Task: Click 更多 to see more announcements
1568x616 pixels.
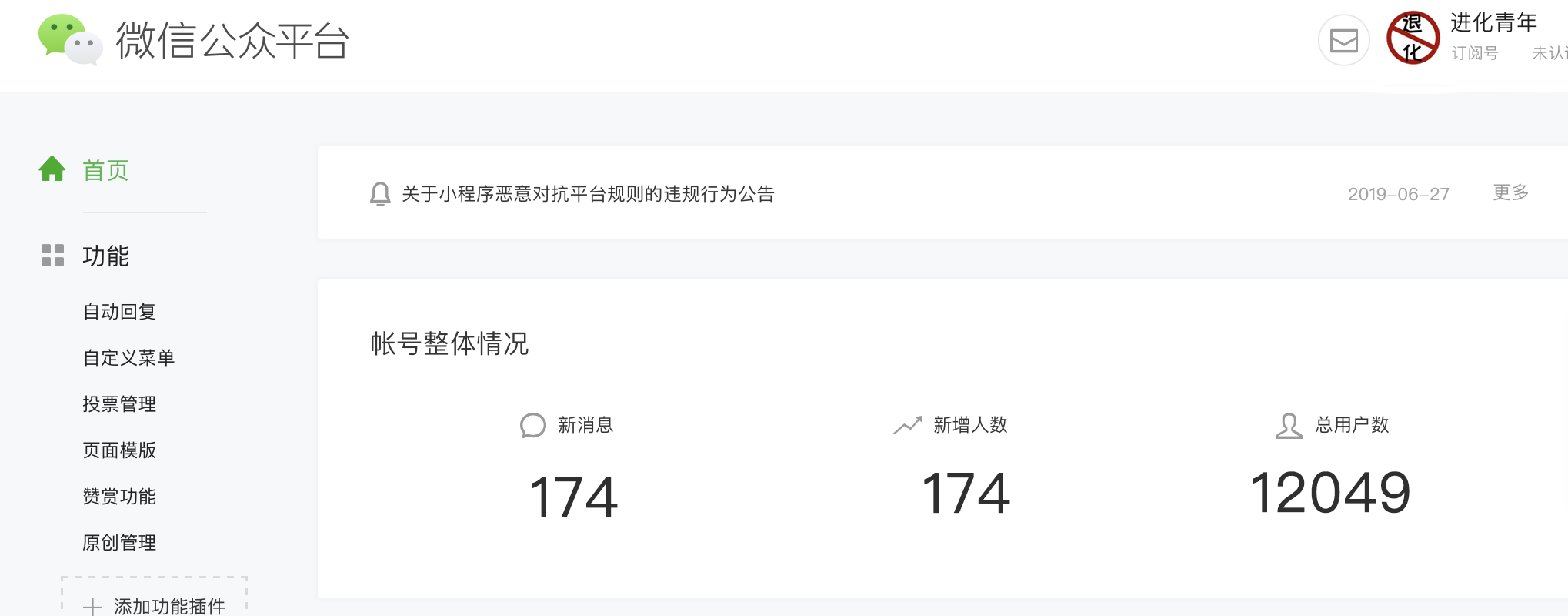Action: click(1510, 192)
